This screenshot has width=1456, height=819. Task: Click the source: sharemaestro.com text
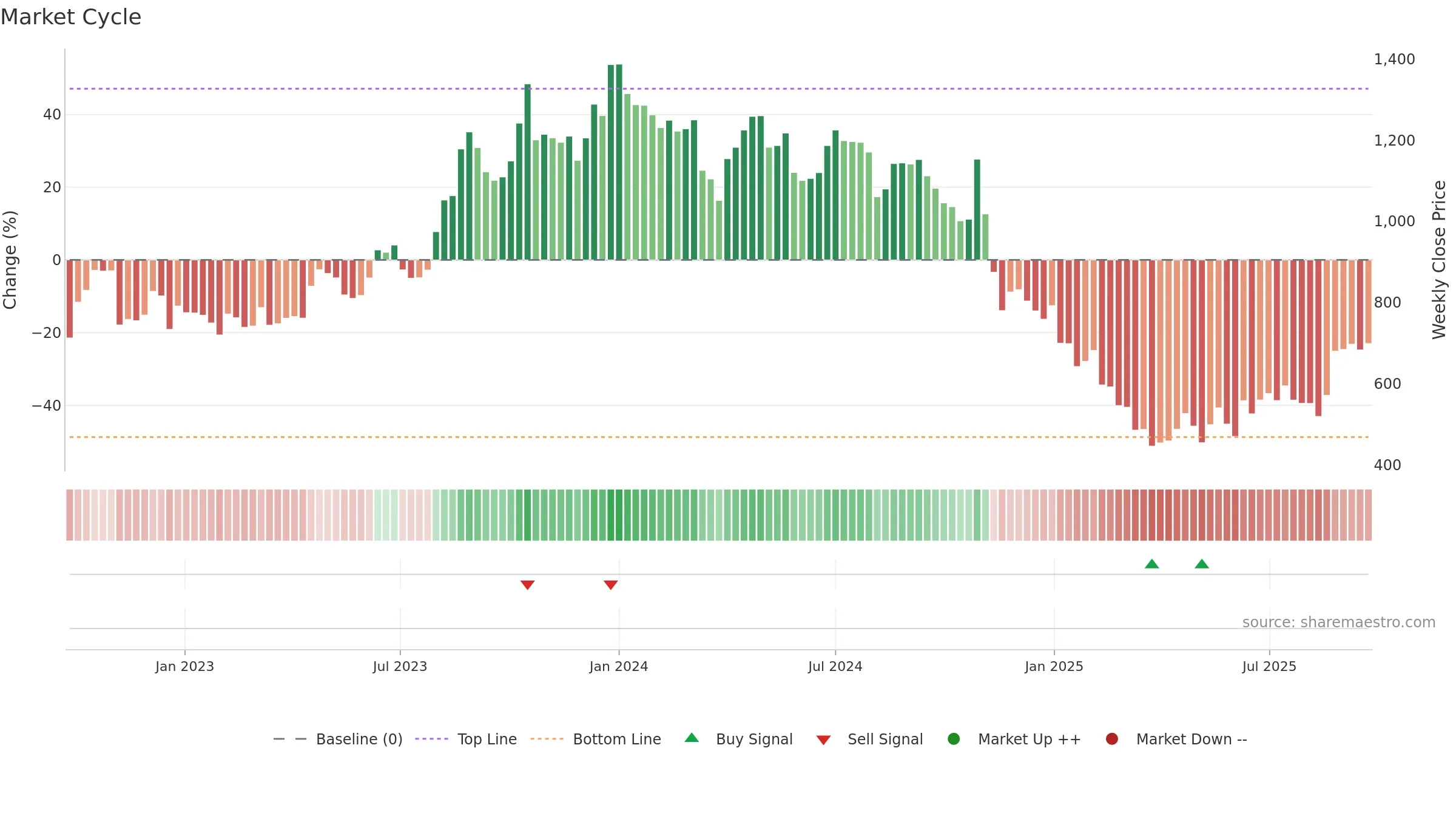click(x=1339, y=622)
